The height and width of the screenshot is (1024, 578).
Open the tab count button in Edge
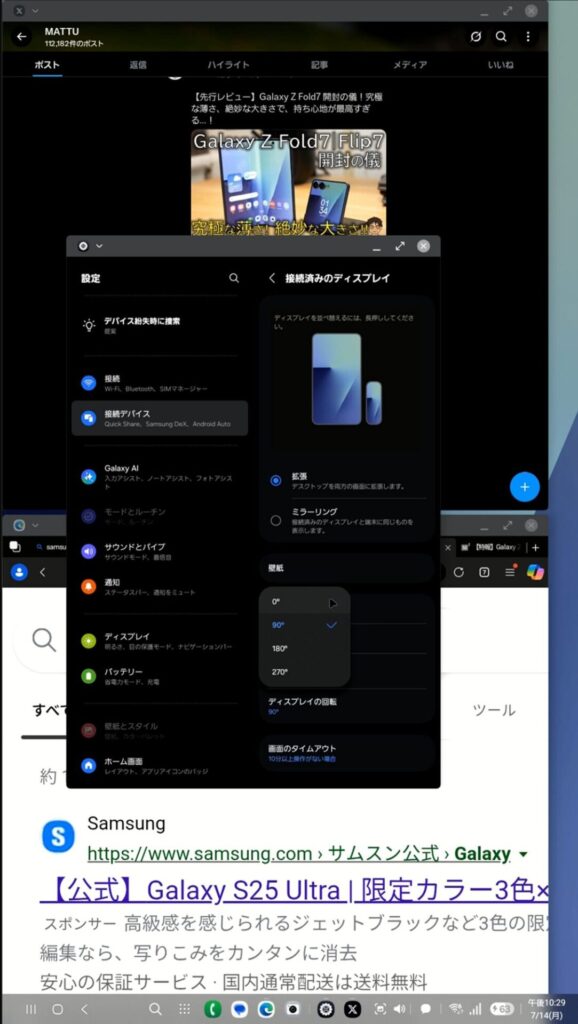click(x=484, y=572)
